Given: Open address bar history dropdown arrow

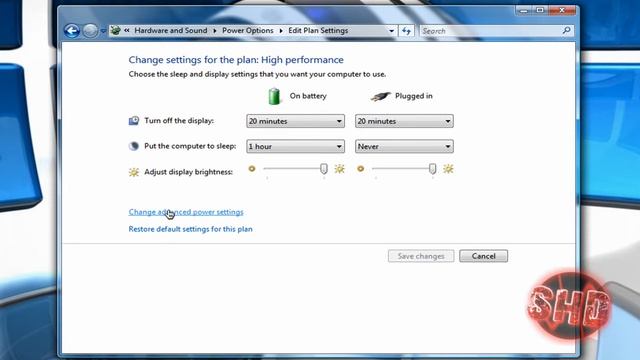Looking at the screenshot, I should (391, 31).
